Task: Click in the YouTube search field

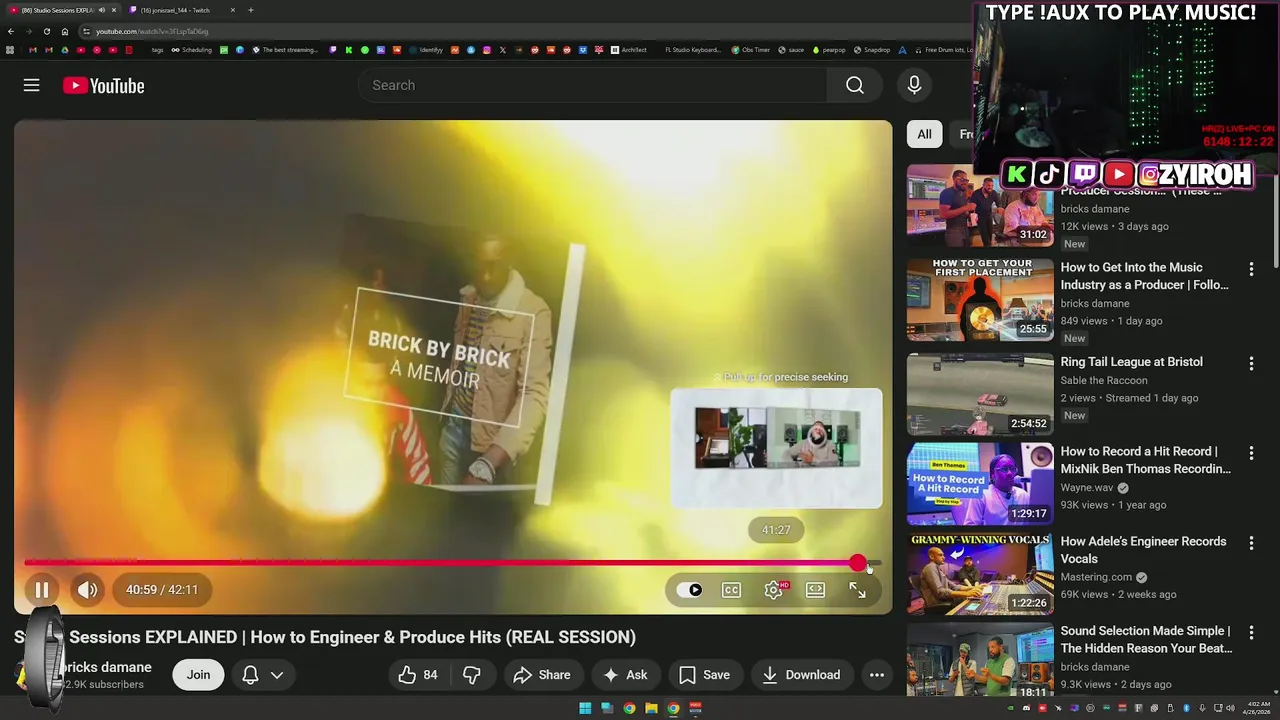Action: tap(592, 85)
